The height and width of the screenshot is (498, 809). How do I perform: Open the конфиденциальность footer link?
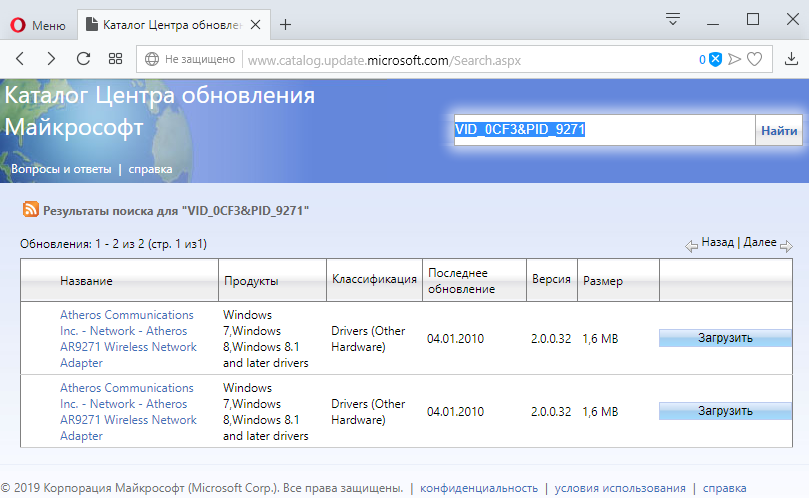[x=479, y=488]
